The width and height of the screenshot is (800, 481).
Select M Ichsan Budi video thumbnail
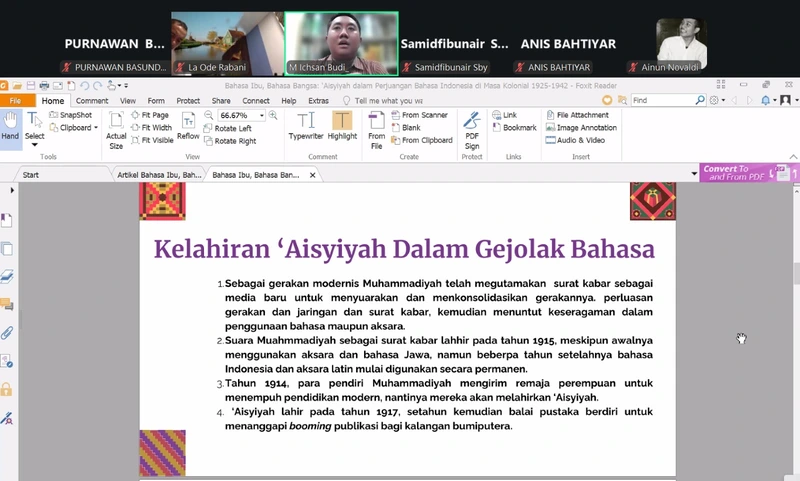click(x=341, y=44)
